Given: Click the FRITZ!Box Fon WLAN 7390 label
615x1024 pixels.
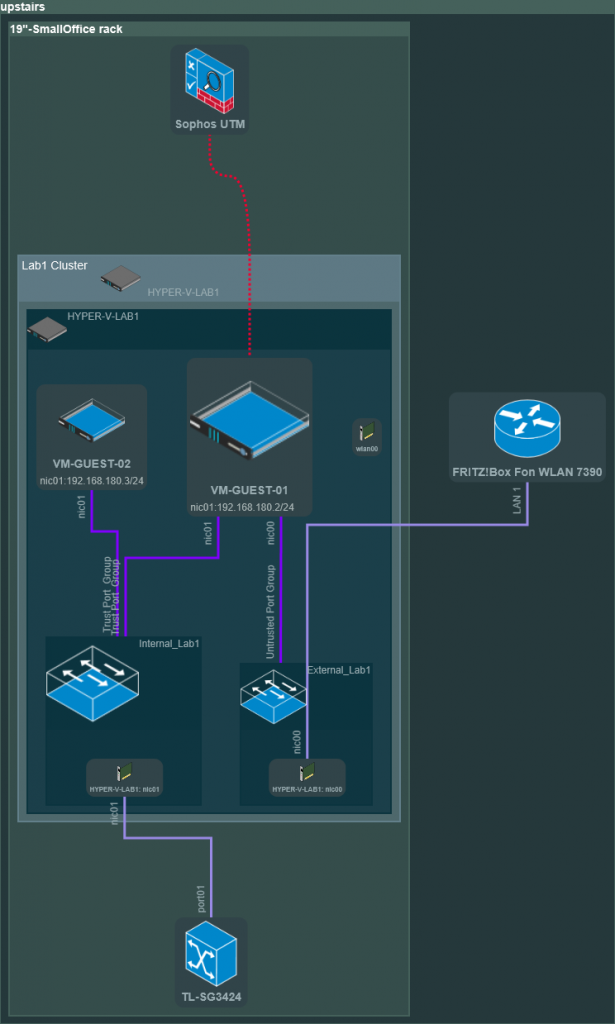Looking at the screenshot, I should [x=527, y=472].
